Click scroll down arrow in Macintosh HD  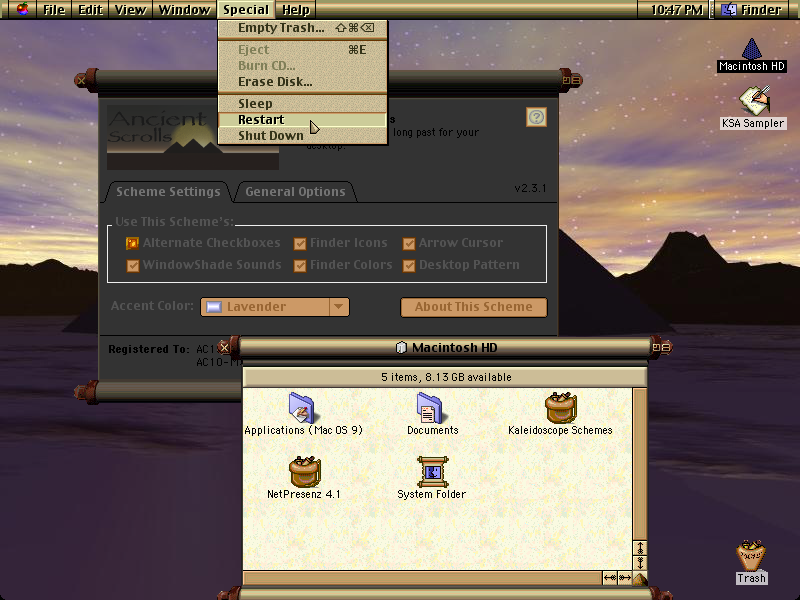[640, 563]
